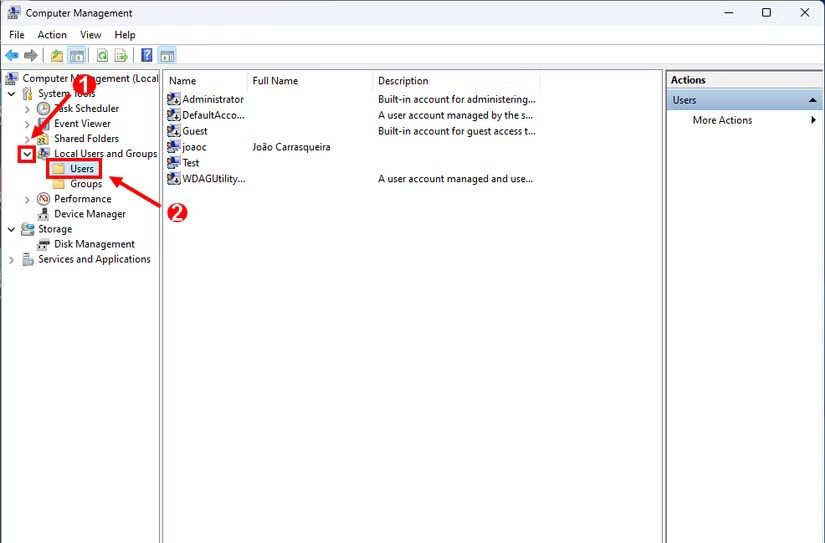Open the Performance tree node
The height and width of the screenshot is (543, 825).
pyautogui.click(x=83, y=199)
